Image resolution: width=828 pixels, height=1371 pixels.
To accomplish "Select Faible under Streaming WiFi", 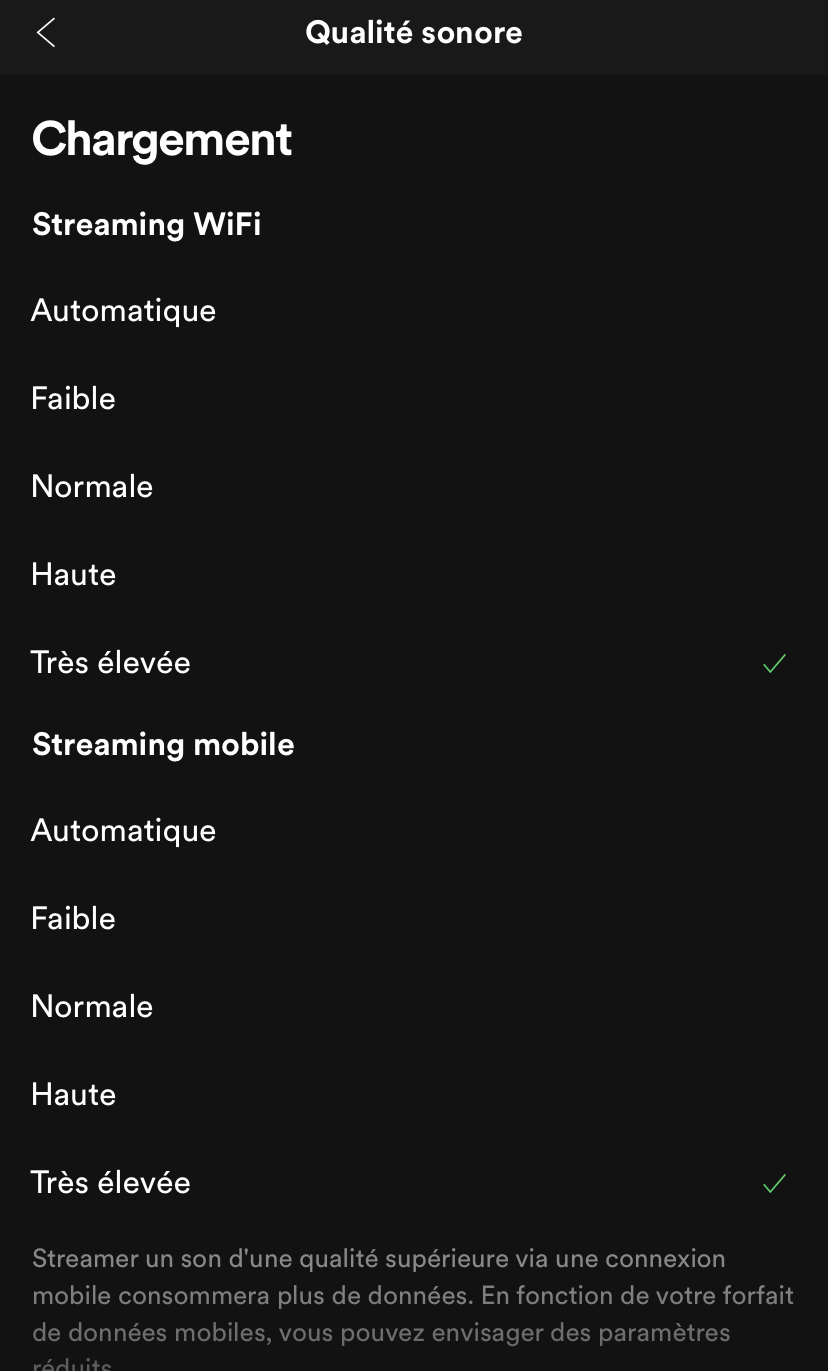I will [414, 398].
